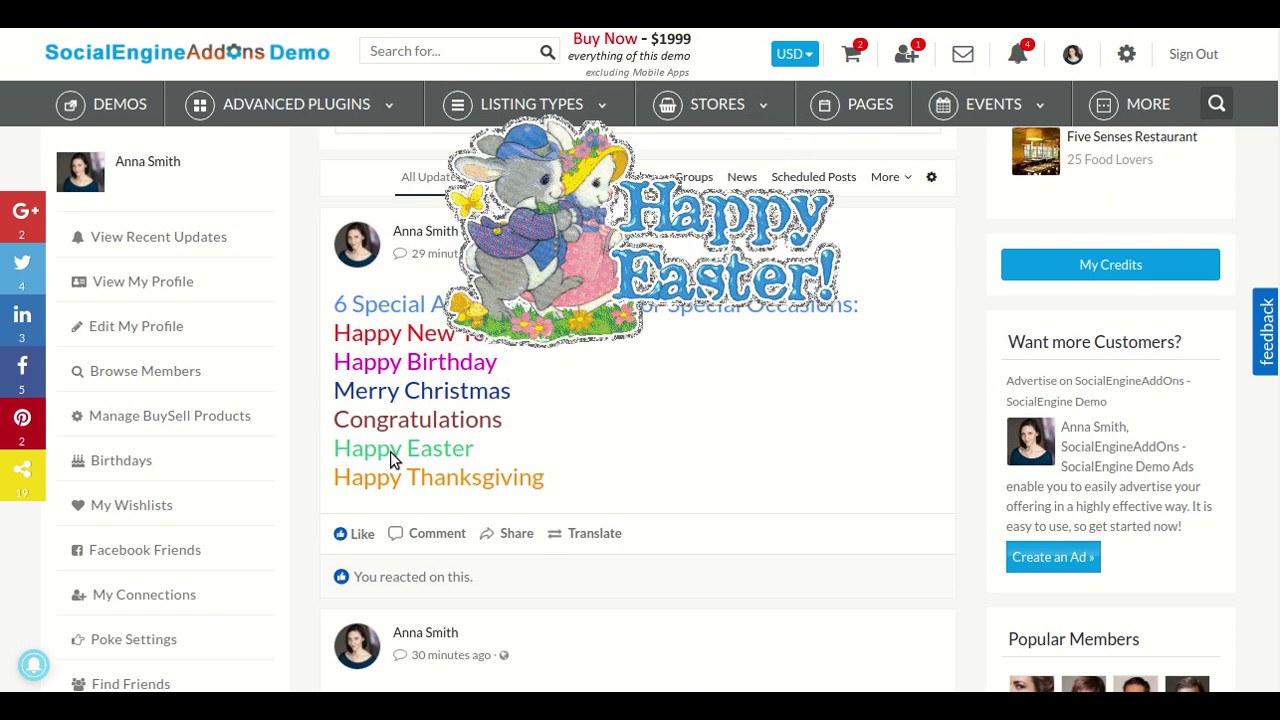
Task: Click the Buy Now link
Action: click(x=605, y=38)
